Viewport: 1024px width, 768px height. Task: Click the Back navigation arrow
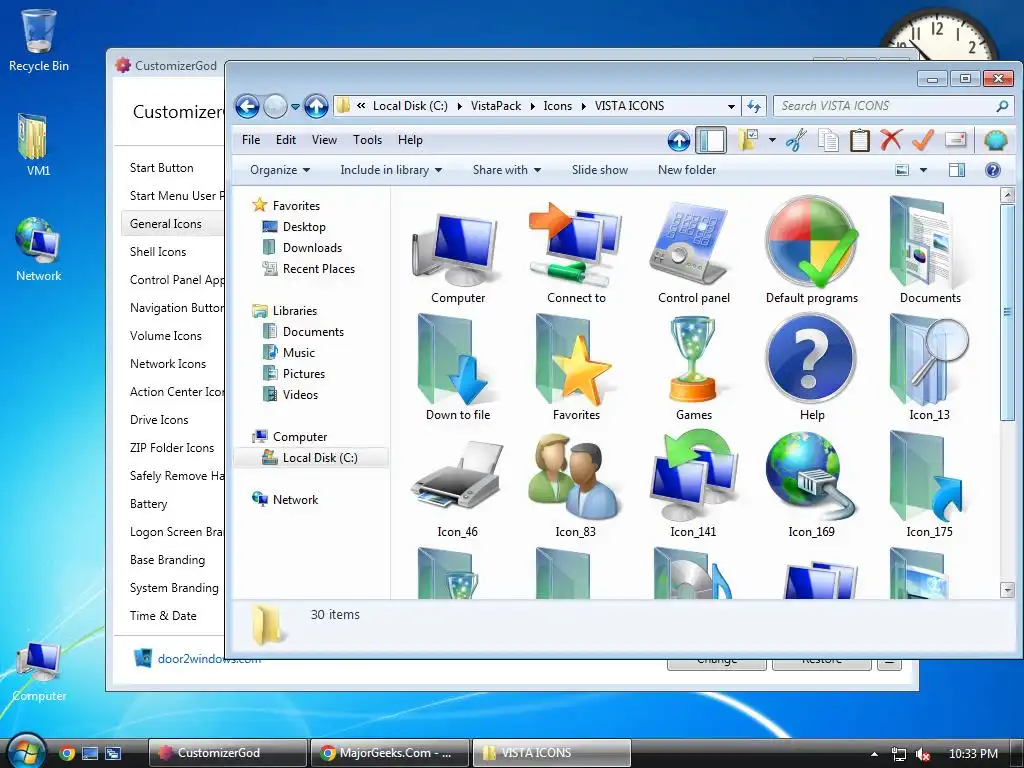[x=248, y=106]
